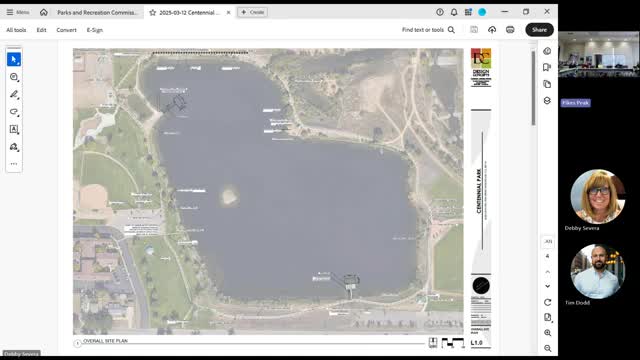Viewport: 640px width, 360px height.
Task: Click the Pikes Peak room video
Action: pos(599,54)
